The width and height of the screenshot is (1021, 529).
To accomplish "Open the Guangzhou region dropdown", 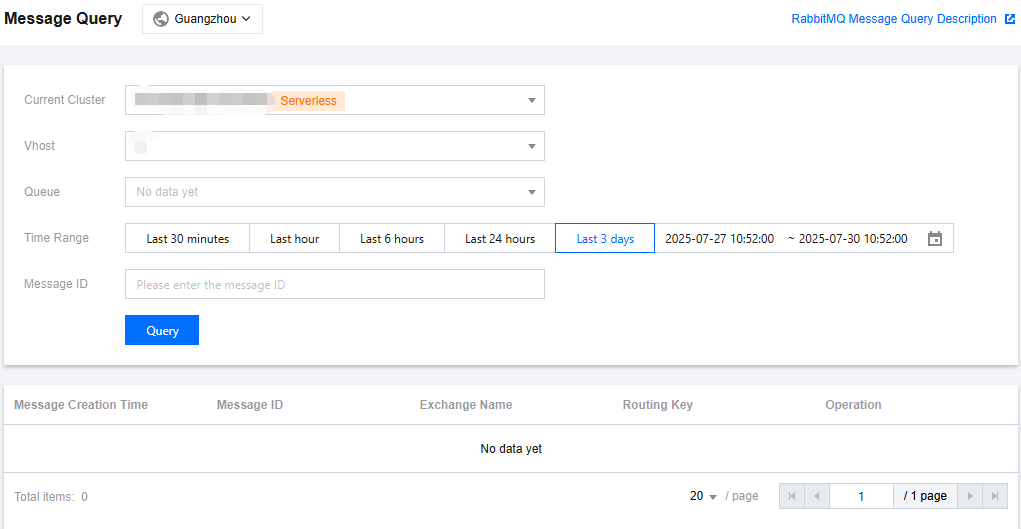I will [x=202, y=19].
